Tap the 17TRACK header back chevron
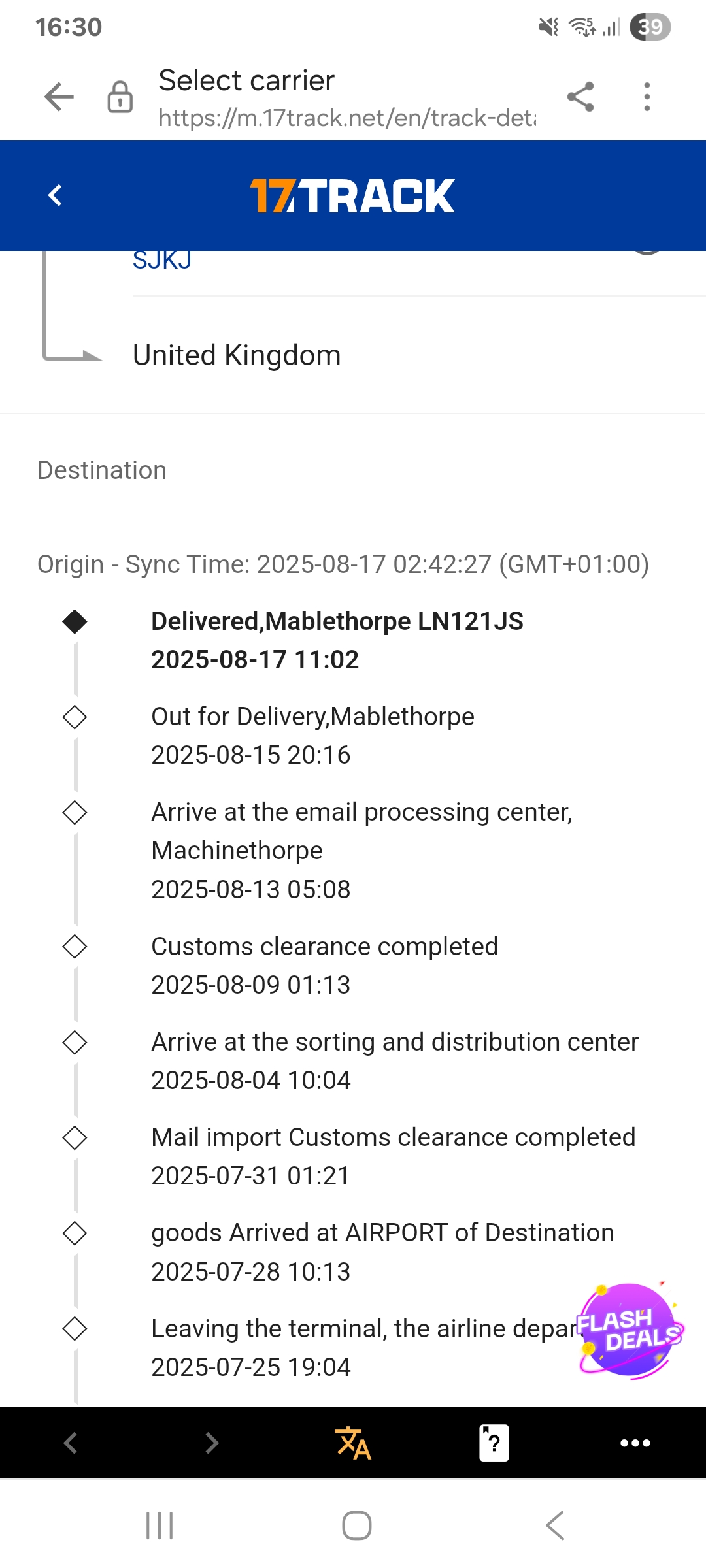 (56, 195)
